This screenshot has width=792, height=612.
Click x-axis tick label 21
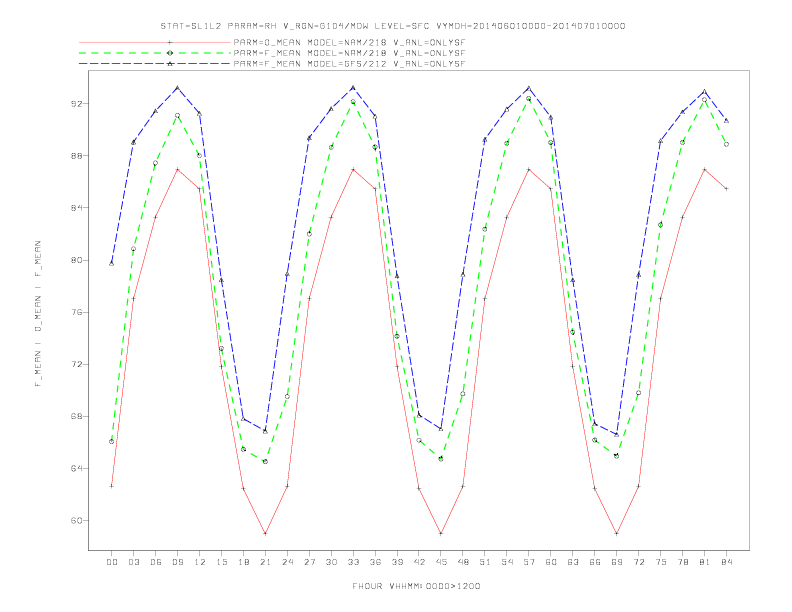[x=265, y=562]
